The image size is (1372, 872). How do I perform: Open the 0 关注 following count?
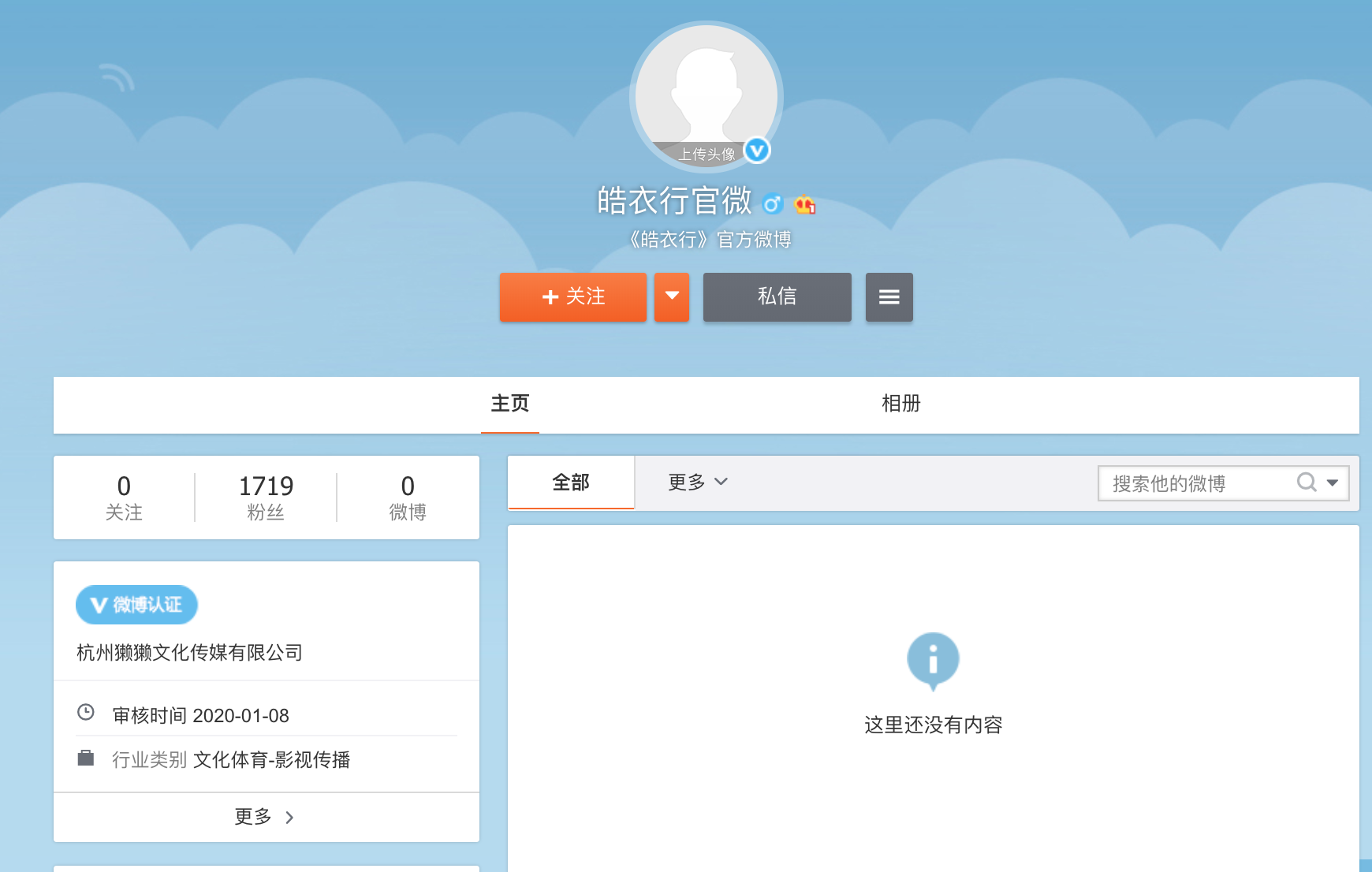[x=124, y=497]
